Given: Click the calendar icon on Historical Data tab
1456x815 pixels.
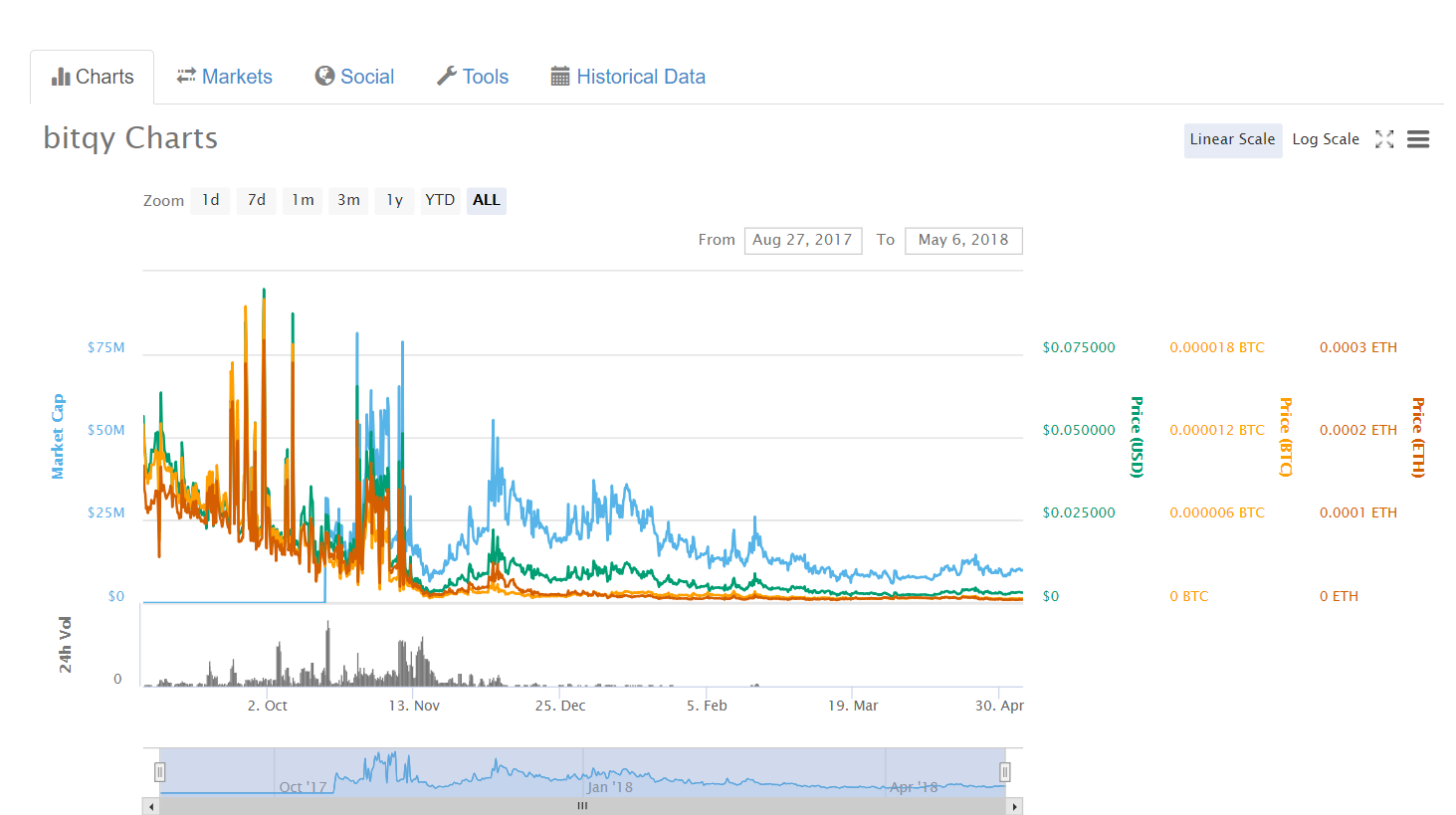Looking at the screenshot, I should [560, 76].
